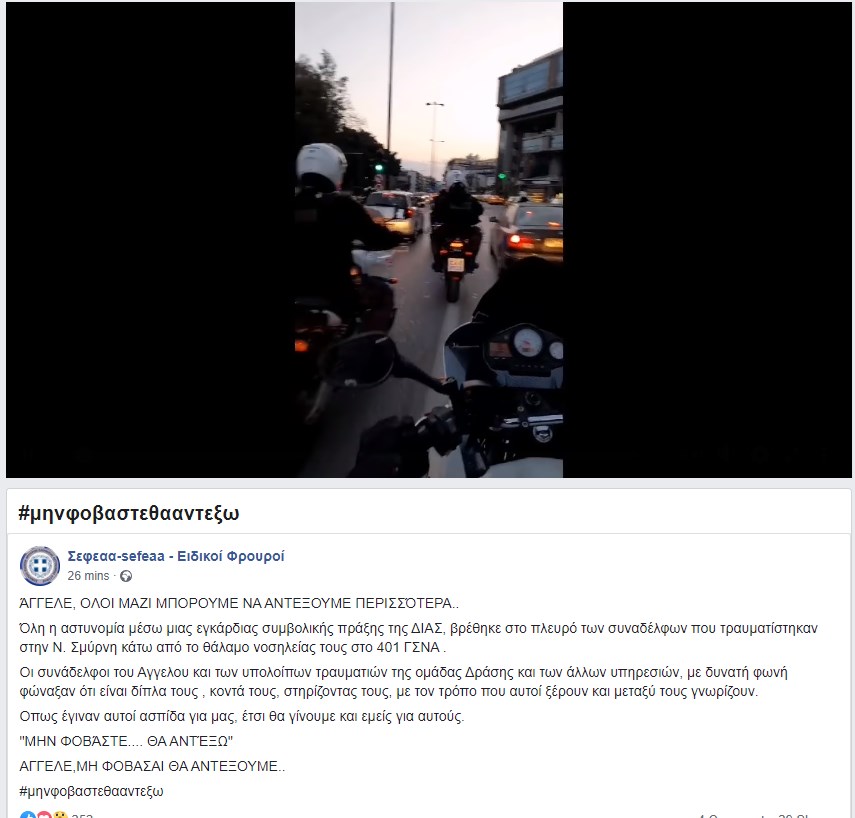Click the blue Like reaction icon
Screen dimensions: 855x818
pyautogui.click(x=28, y=815)
